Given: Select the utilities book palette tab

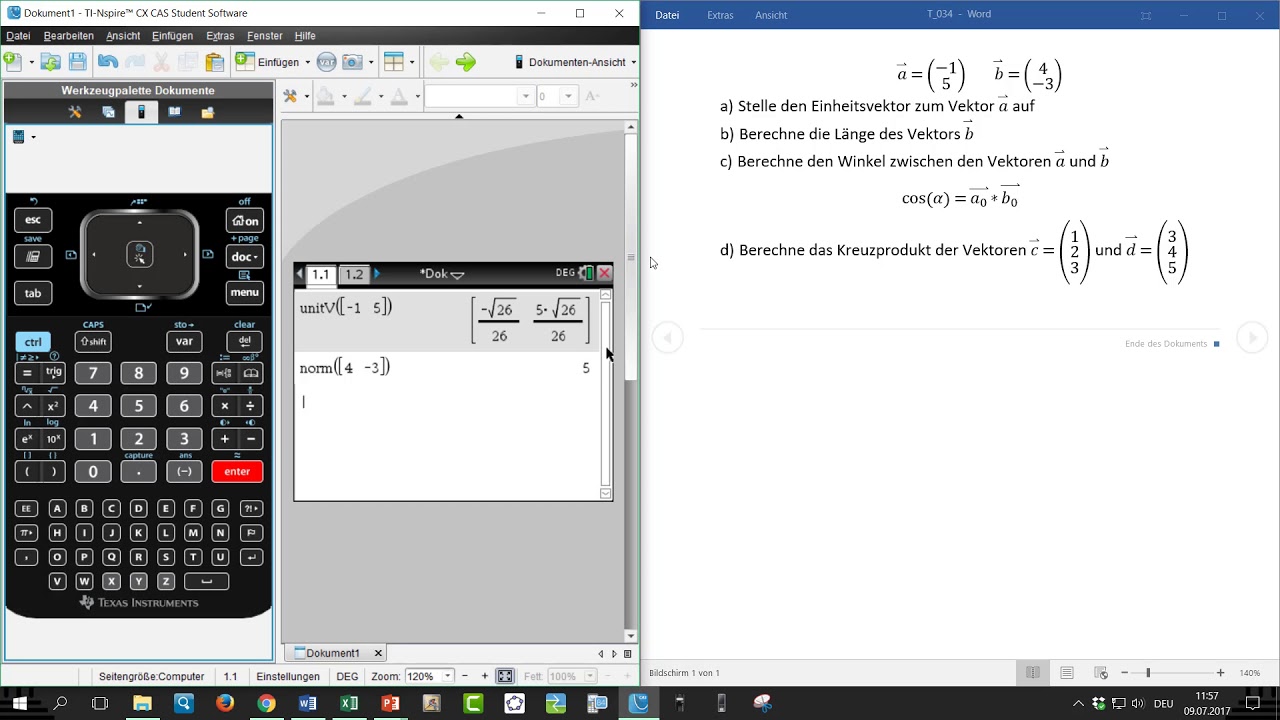Looking at the screenshot, I should (175, 112).
